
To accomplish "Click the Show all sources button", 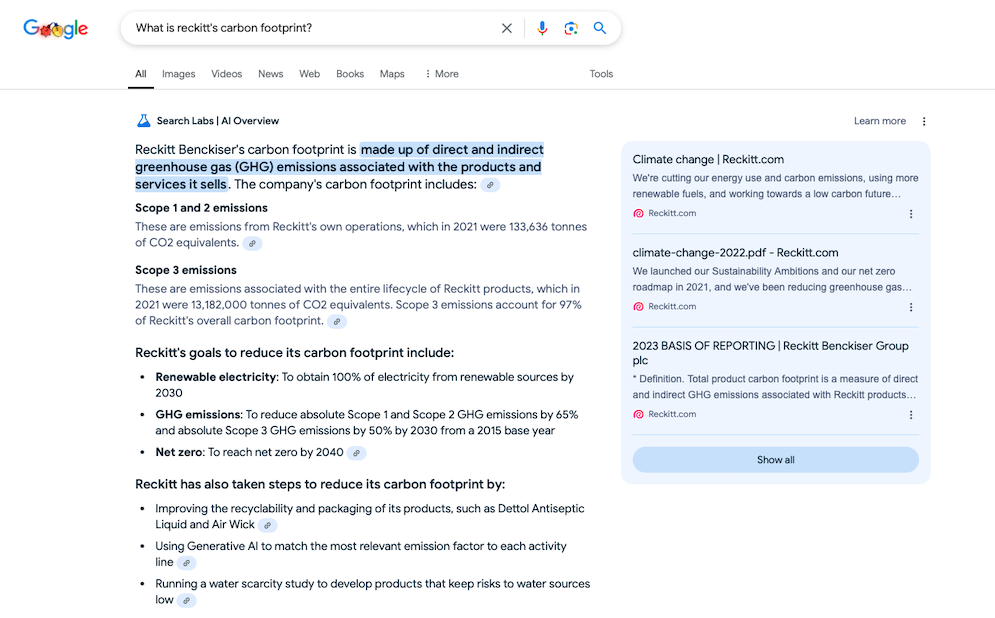I will pyautogui.click(x=775, y=460).
